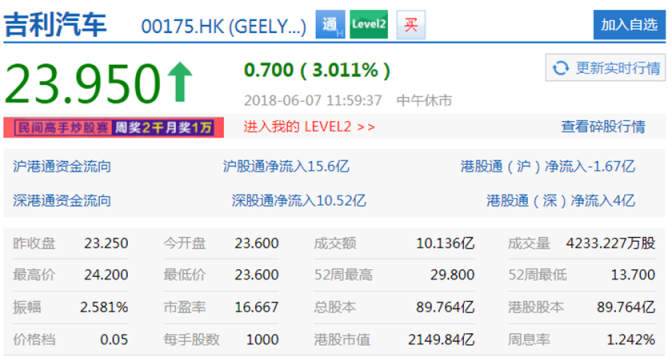Click the blue 通 Stock Connect icon

330,24
